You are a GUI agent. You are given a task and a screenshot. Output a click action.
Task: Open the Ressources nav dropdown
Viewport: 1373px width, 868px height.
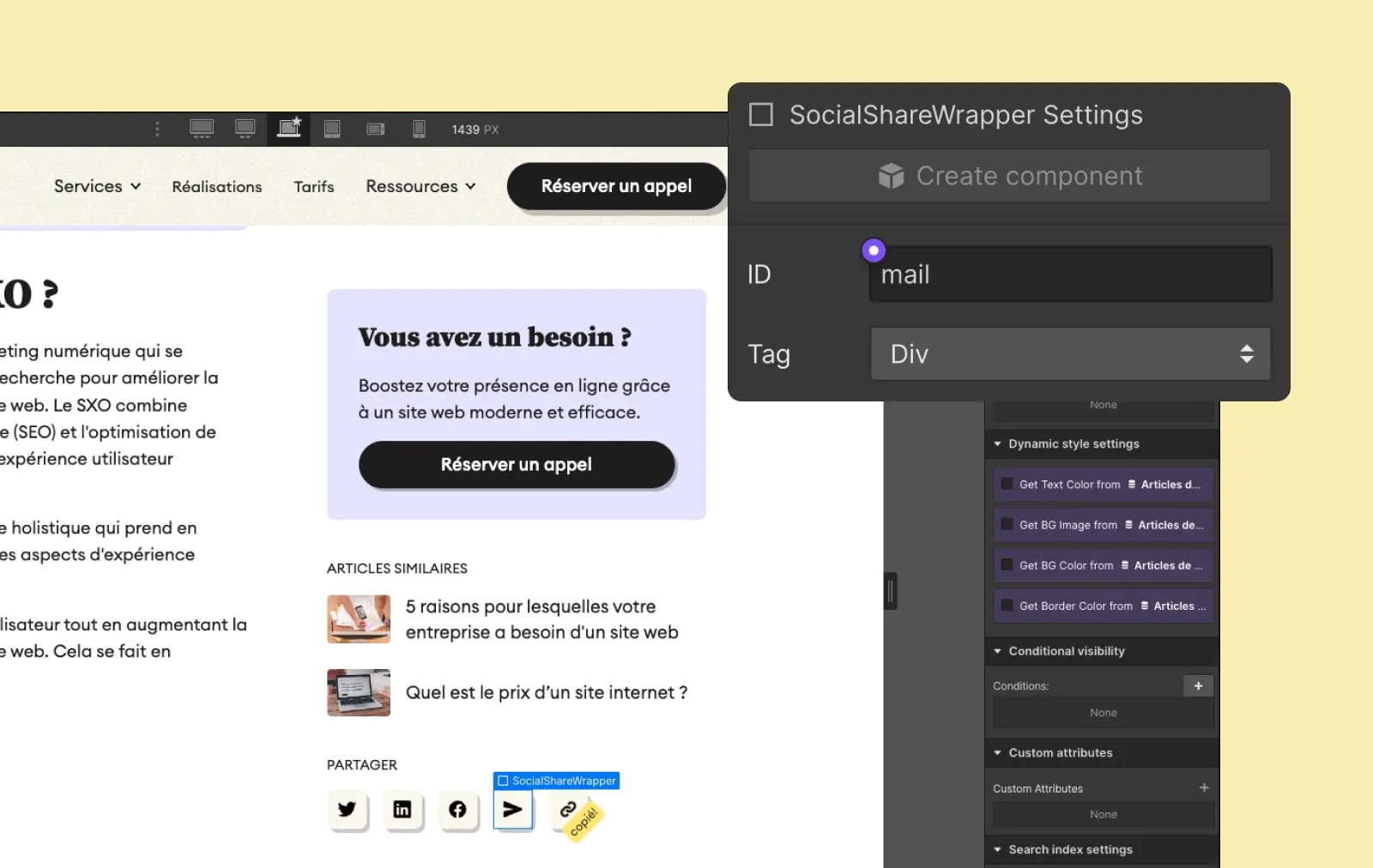pyautogui.click(x=420, y=186)
